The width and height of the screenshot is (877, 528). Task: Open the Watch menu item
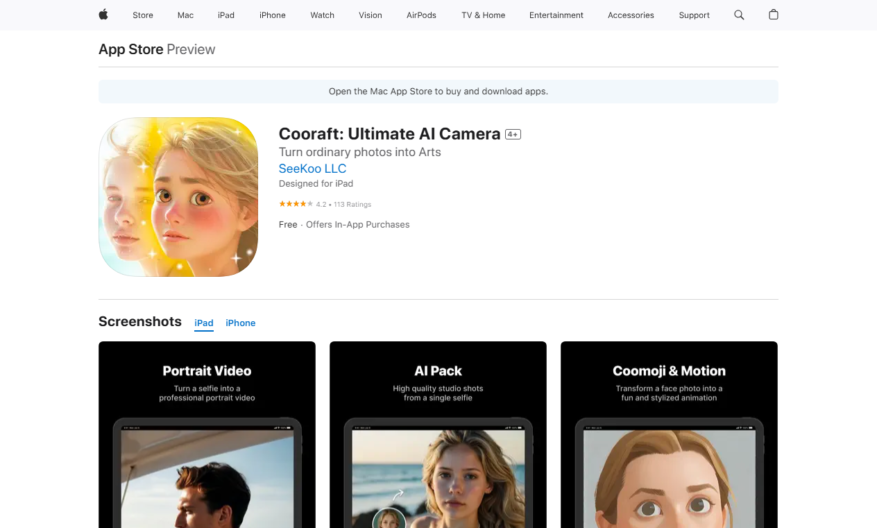tap(322, 15)
